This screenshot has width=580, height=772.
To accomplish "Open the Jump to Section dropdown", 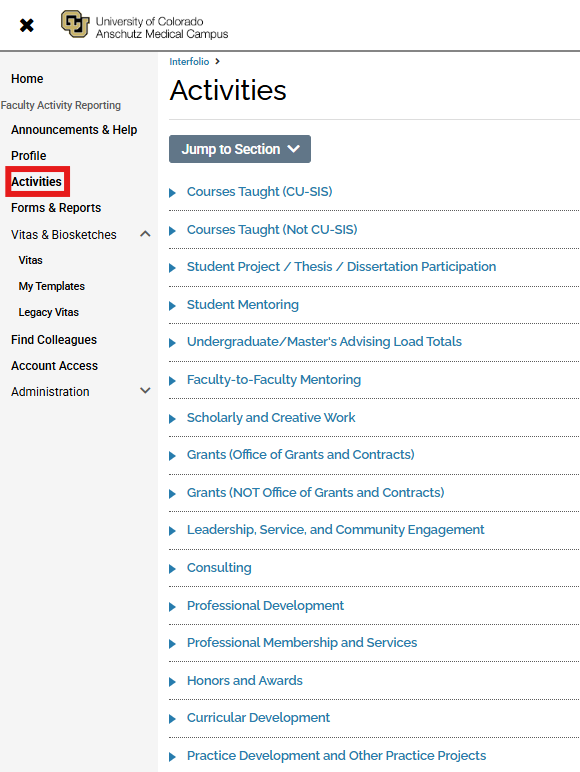I will click(x=240, y=149).
